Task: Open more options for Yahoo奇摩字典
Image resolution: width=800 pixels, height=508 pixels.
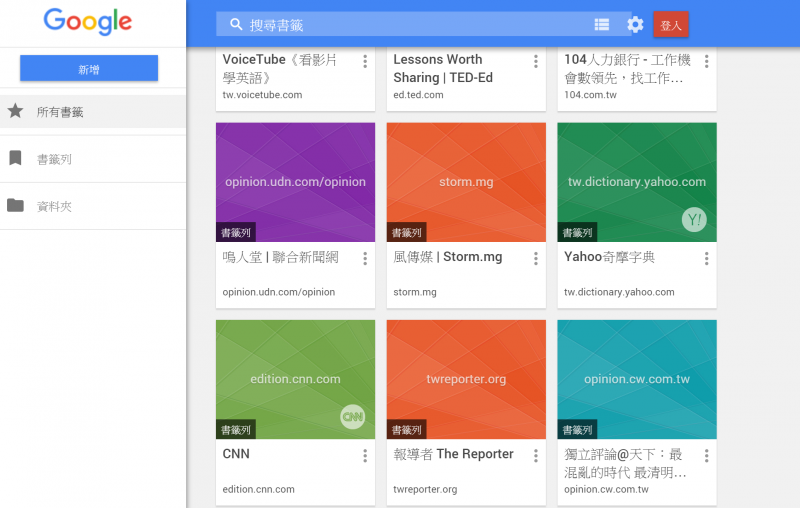Action: [x=707, y=259]
